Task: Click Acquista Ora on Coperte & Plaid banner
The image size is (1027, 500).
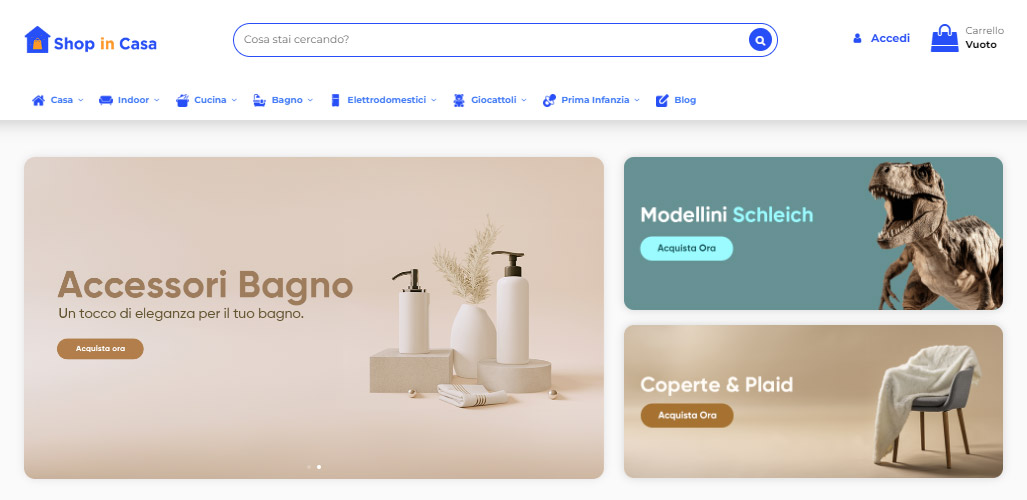Action: click(x=686, y=415)
